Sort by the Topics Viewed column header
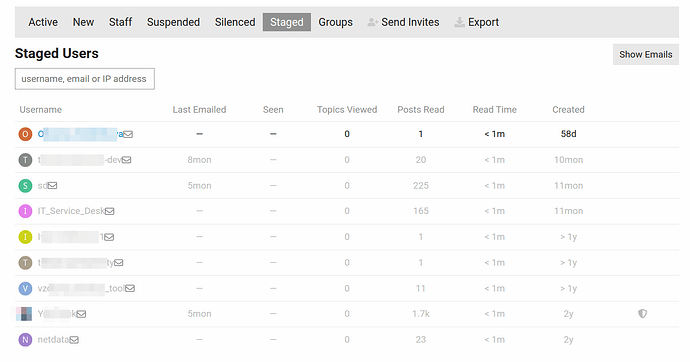Screen dimensions: 690x362 (x=347, y=110)
